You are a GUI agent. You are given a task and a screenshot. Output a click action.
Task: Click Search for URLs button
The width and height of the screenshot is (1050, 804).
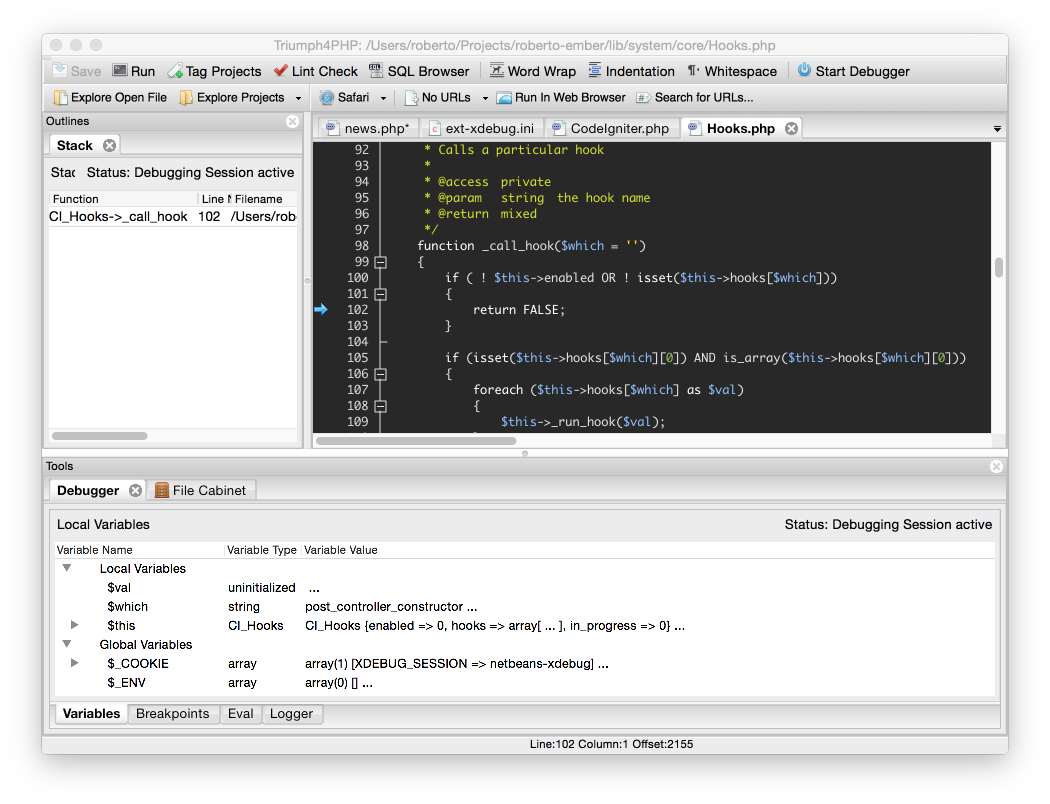coord(695,98)
